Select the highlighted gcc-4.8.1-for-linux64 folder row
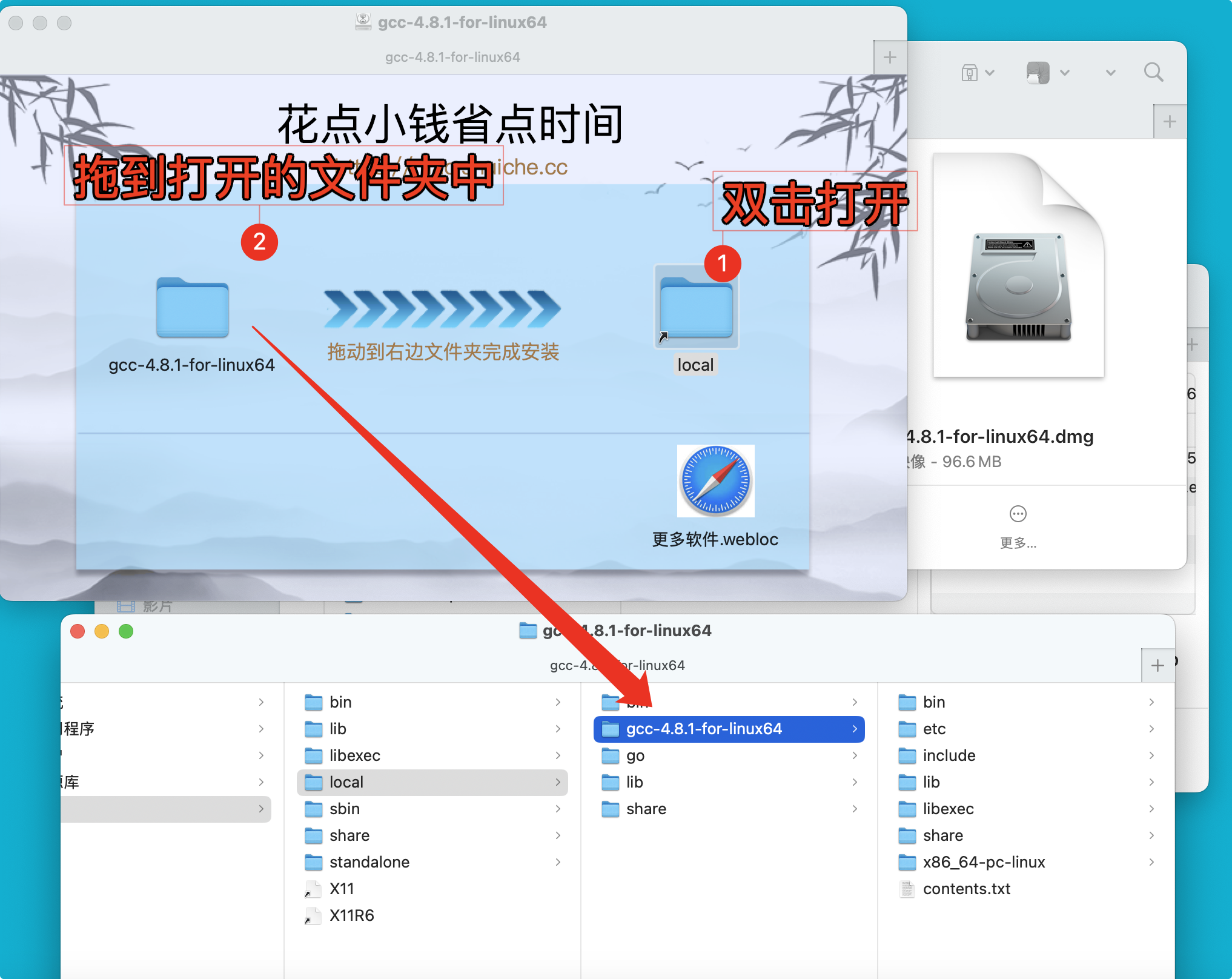Image resolution: width=1232 pixels, height=979 pixels. 704,729
